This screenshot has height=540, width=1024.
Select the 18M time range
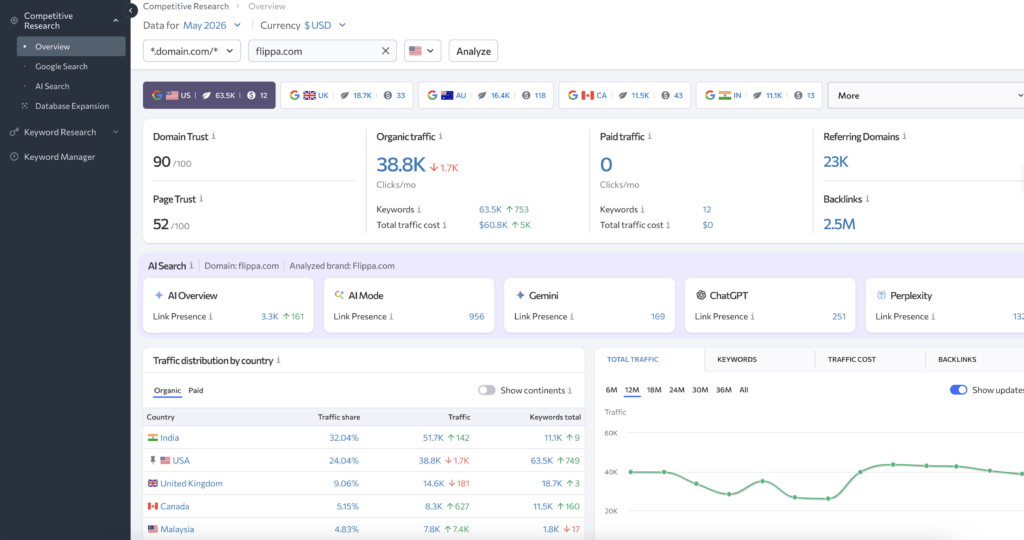pyautogui.click(x=654, y=390)
